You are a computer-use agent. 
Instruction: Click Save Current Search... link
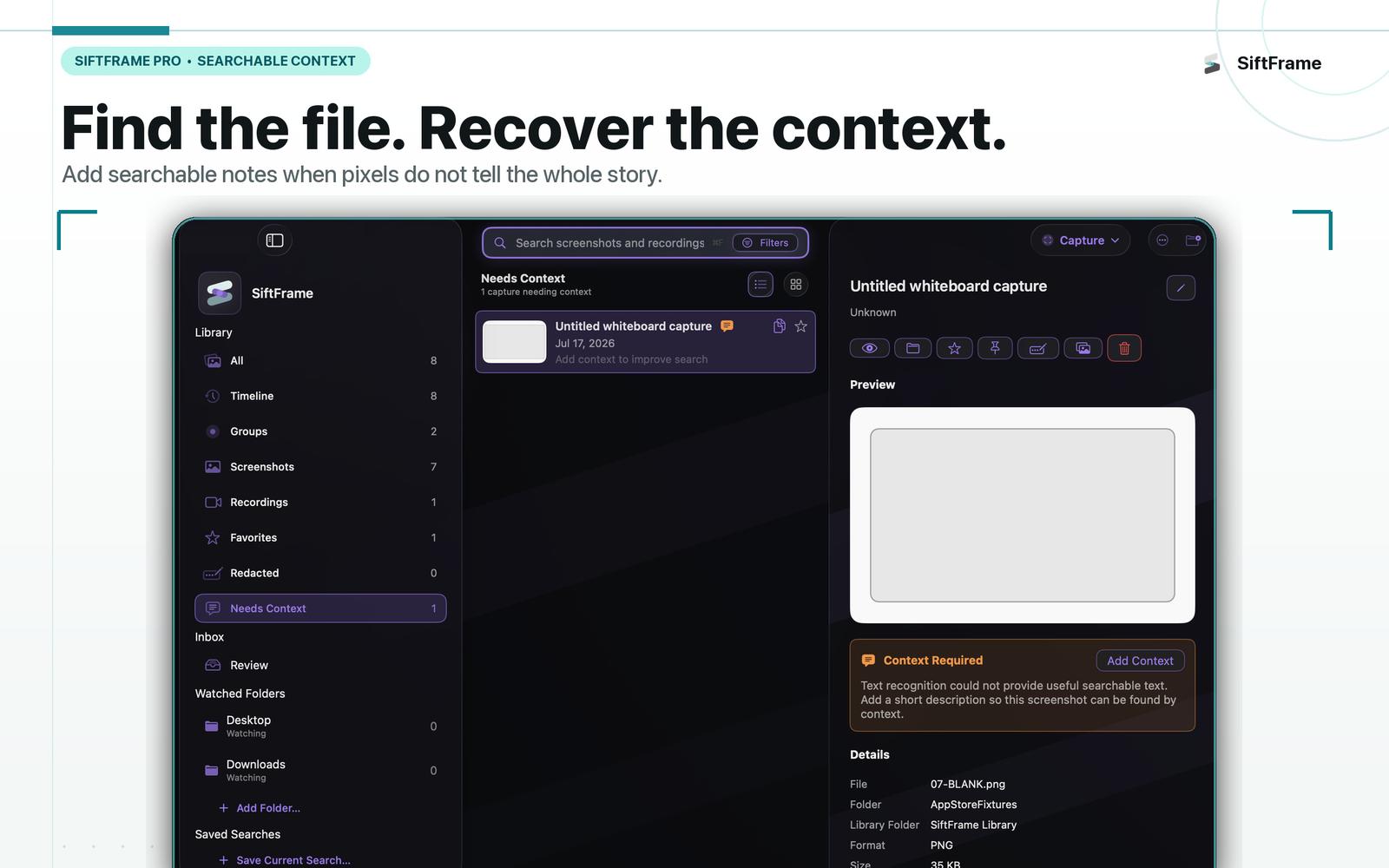coord(285,860)
